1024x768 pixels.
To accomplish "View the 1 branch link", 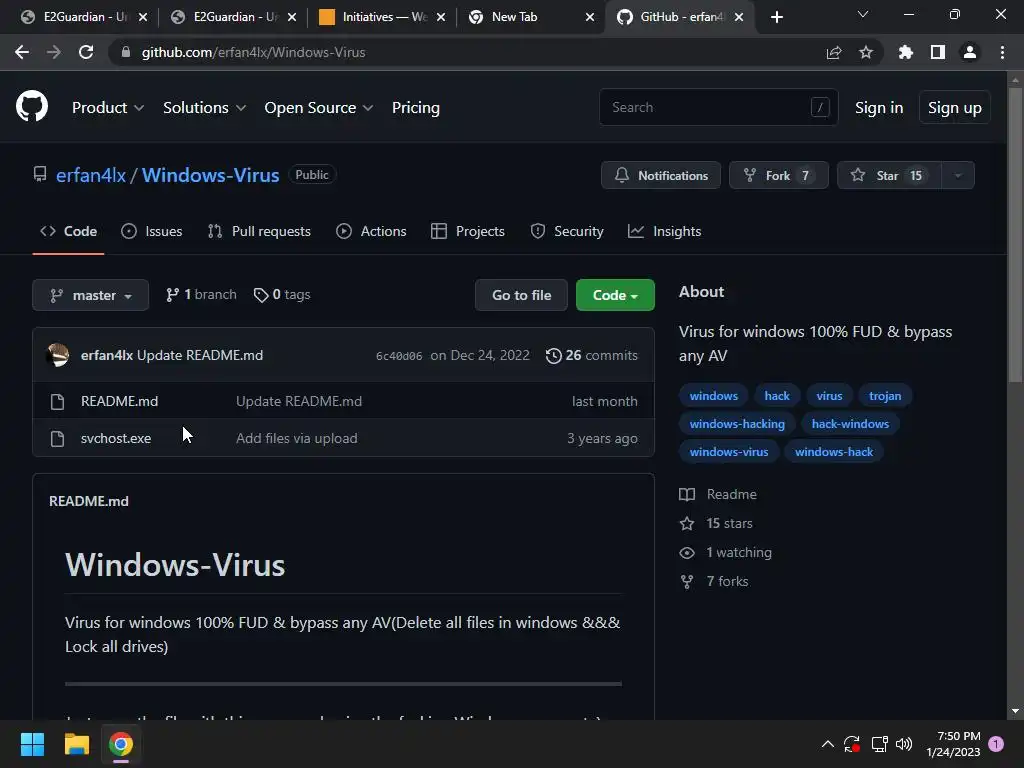I will (201, 295).
